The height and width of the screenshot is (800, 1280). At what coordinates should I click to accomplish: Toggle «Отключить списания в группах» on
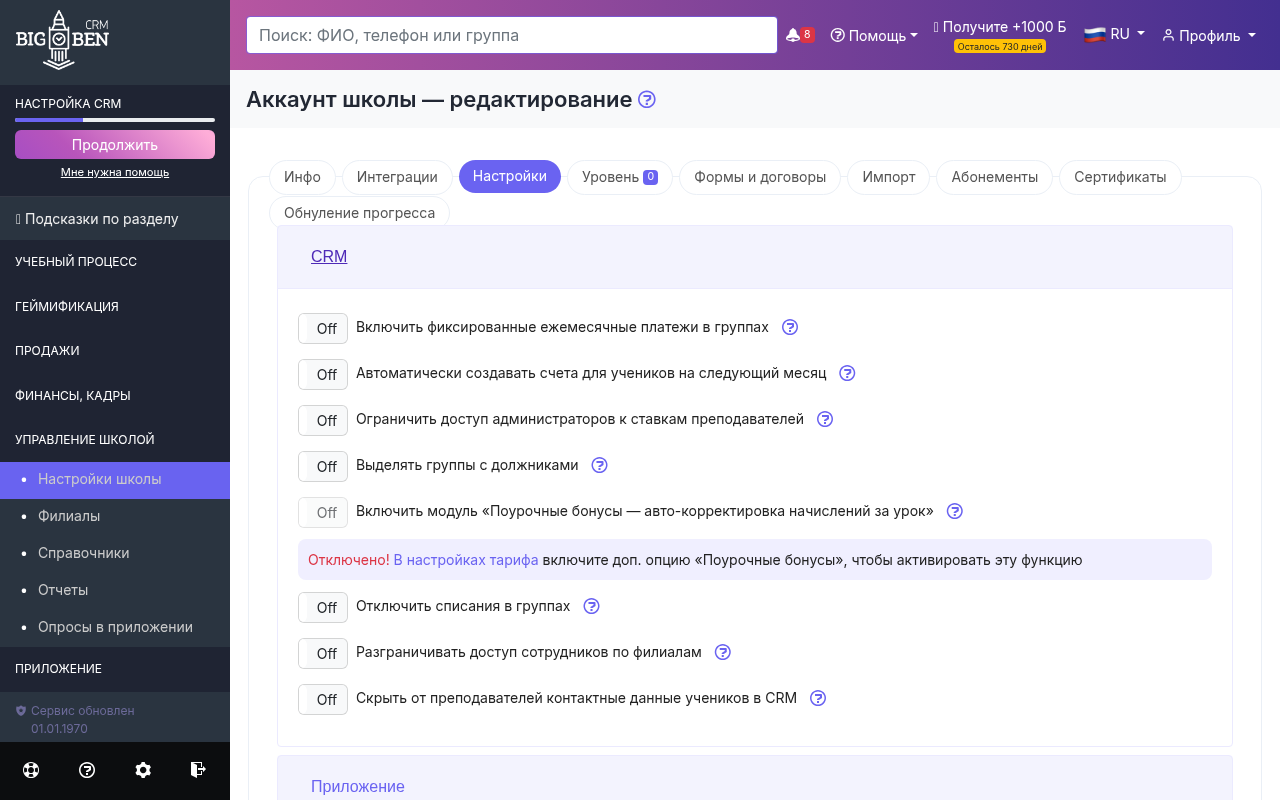(x=322, y=607)
